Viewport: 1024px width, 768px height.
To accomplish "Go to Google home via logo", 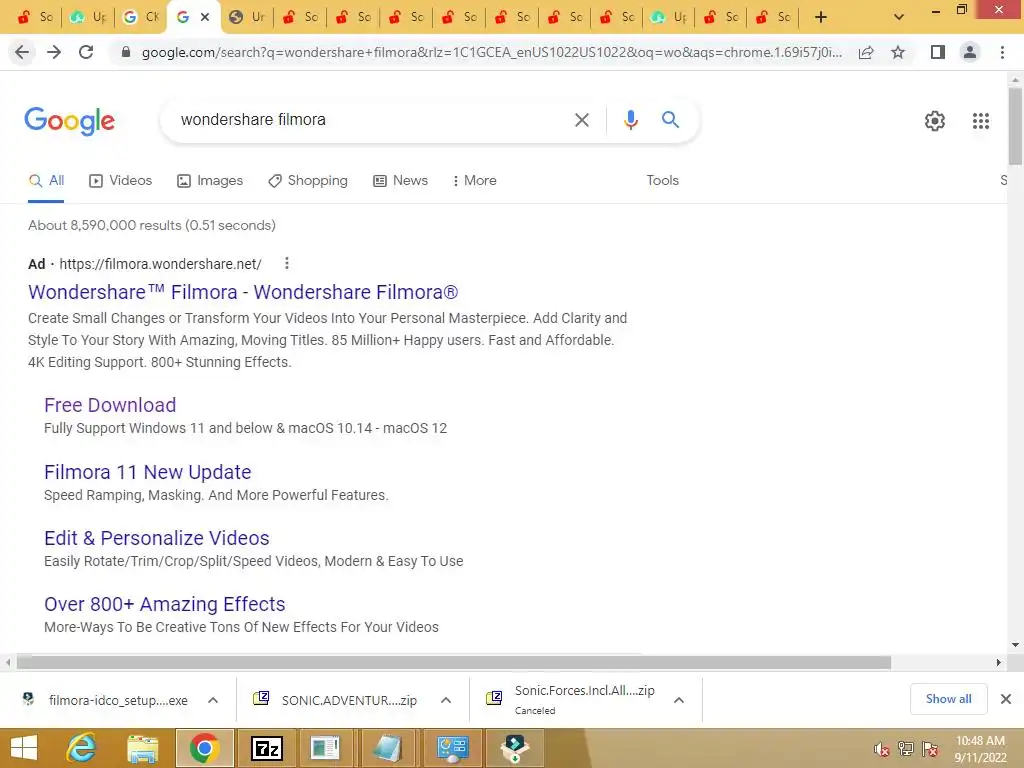I will [x=70, y=121].
